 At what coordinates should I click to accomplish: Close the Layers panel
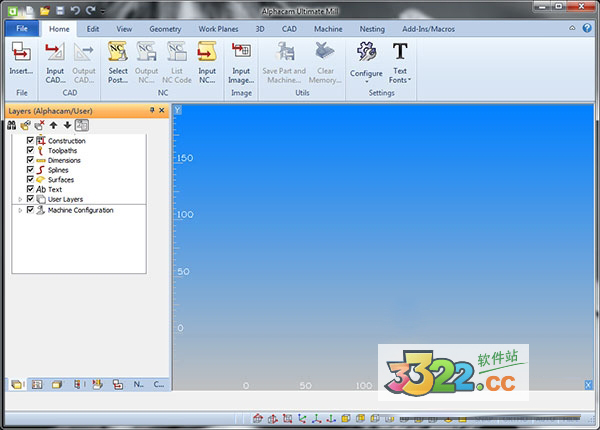(162, 110)
